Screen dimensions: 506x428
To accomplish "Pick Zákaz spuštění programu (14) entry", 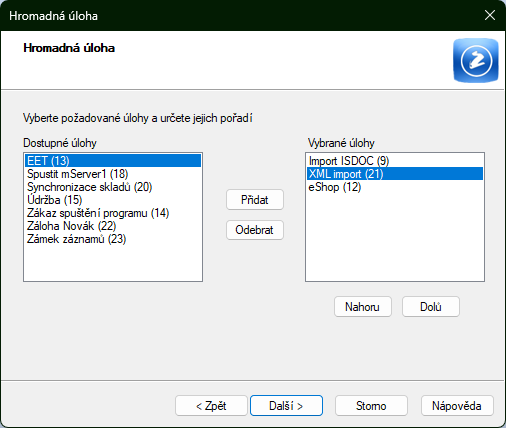I will pyautogui.click(x=113, y=213).
